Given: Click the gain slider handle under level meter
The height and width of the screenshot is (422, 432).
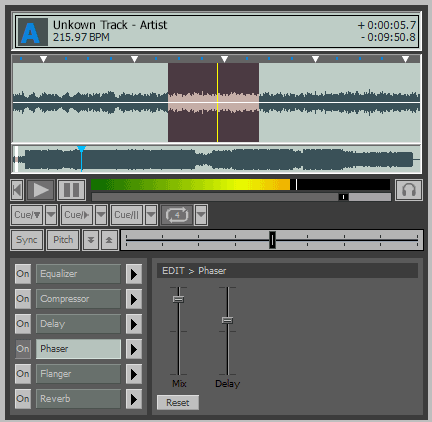Looking at the screenshot, I should [344, 197].
